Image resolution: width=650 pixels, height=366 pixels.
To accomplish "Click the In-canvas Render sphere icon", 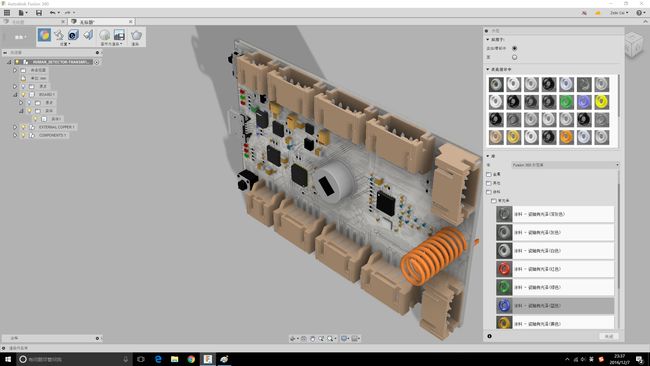I will click(104, 35).
